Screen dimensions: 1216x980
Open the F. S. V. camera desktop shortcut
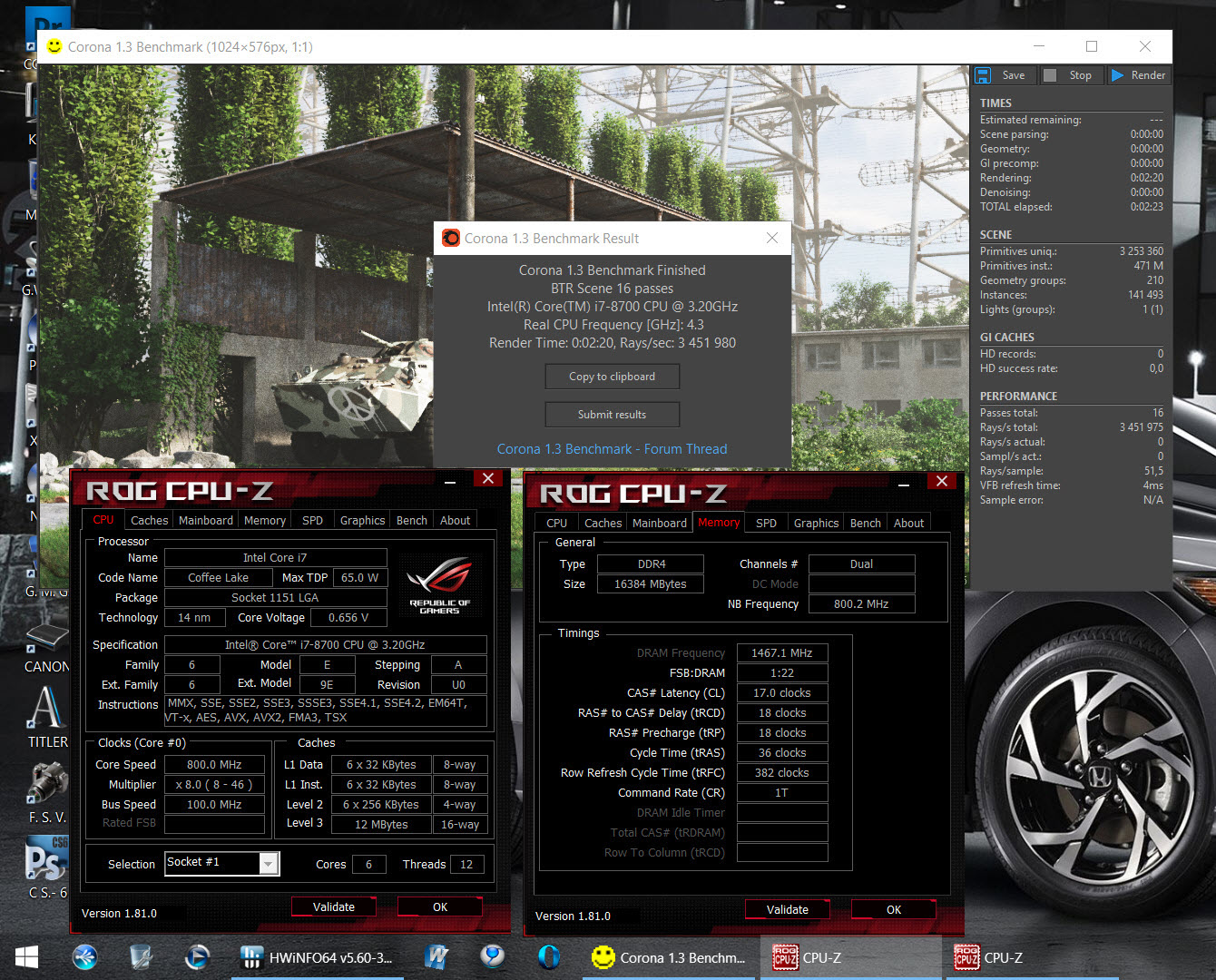(46, 791)
